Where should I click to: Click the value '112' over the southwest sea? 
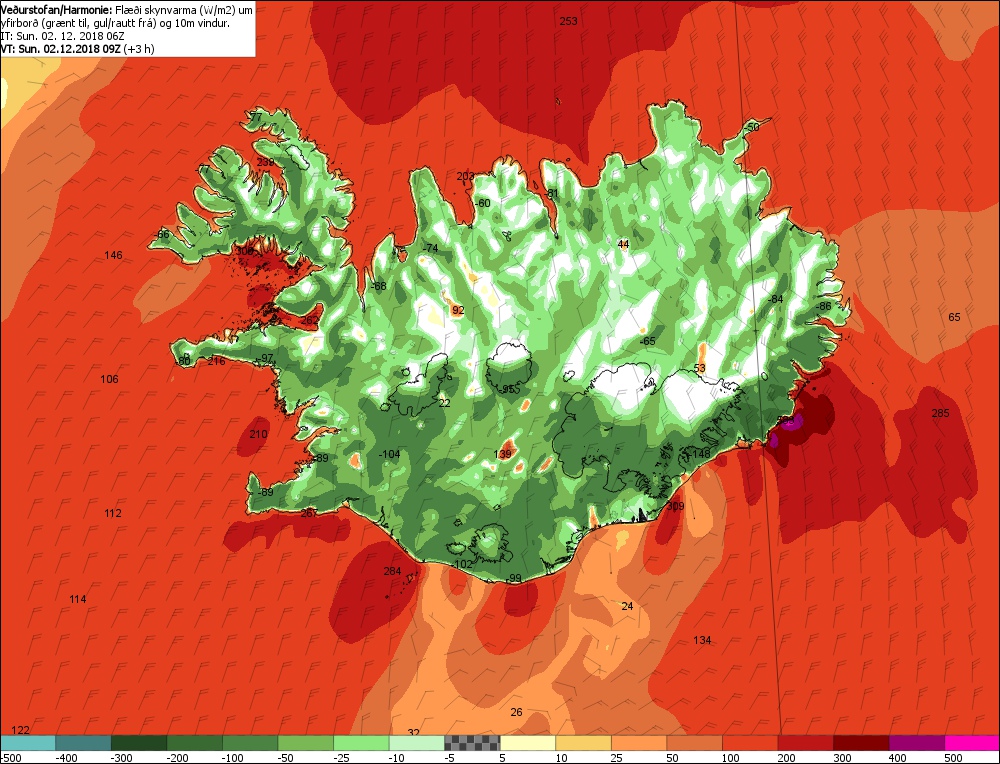point(113,513)
